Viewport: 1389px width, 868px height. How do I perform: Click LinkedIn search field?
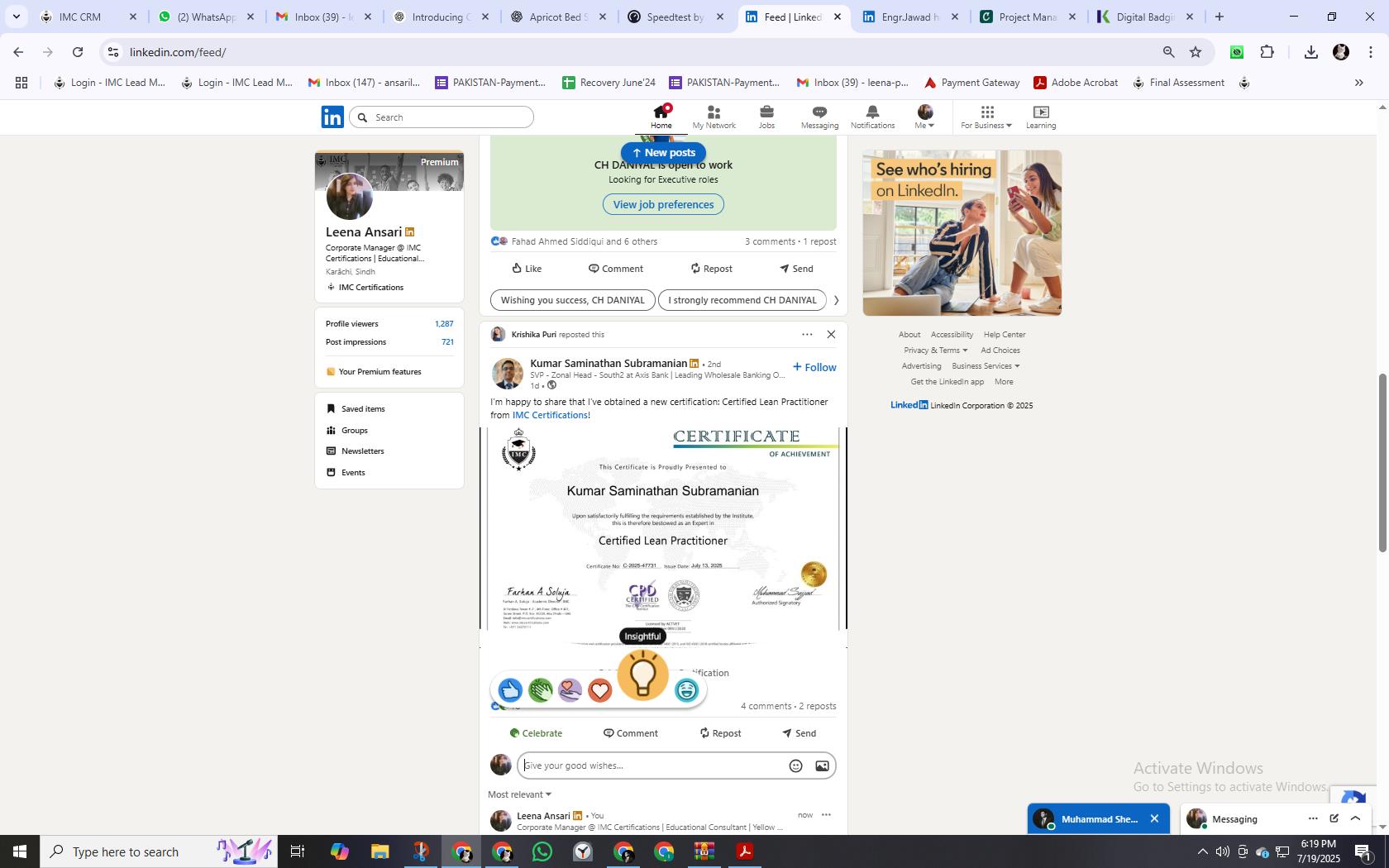442,117
